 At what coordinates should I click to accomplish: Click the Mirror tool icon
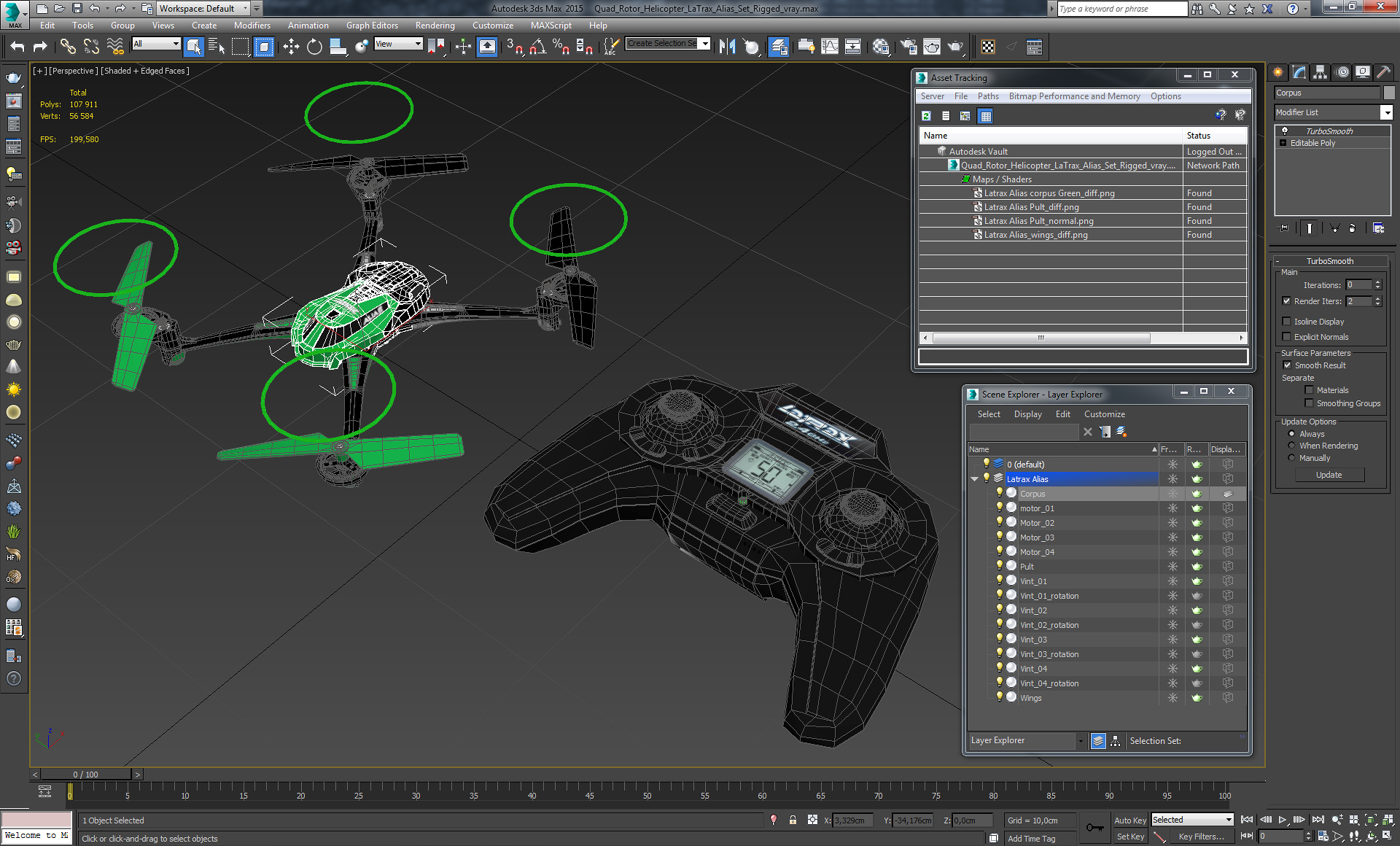(727, 47)
